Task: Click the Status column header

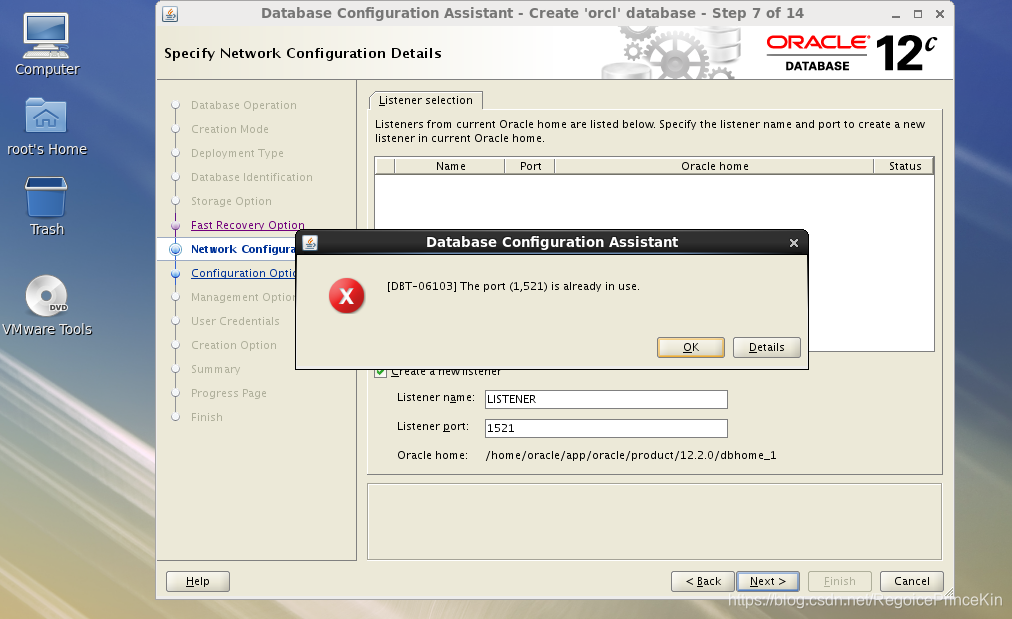Action: point(904,166)
